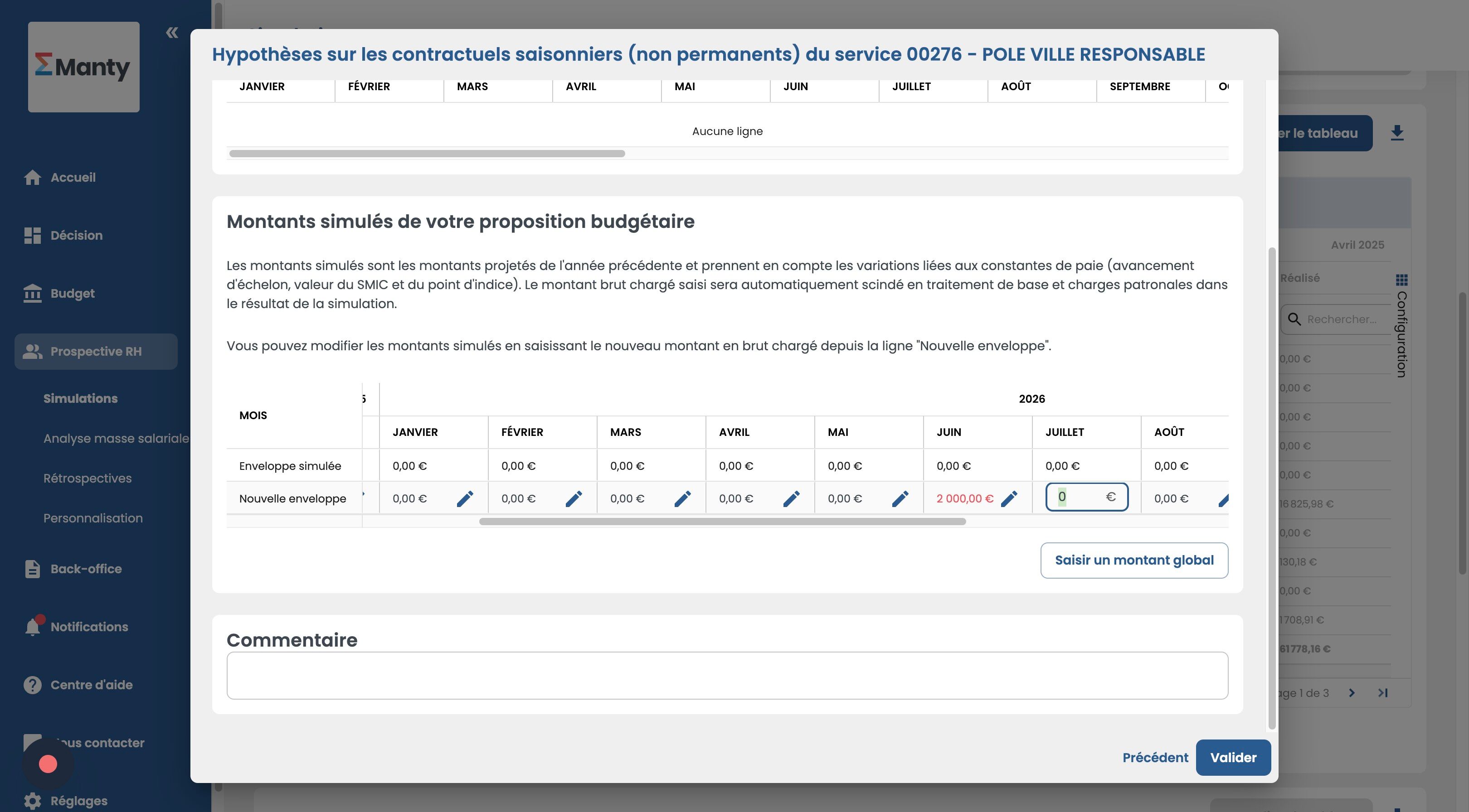Click Saisir un montant global button
This screenshot has width=1469, height=812.
click(x=1133, y=560)
